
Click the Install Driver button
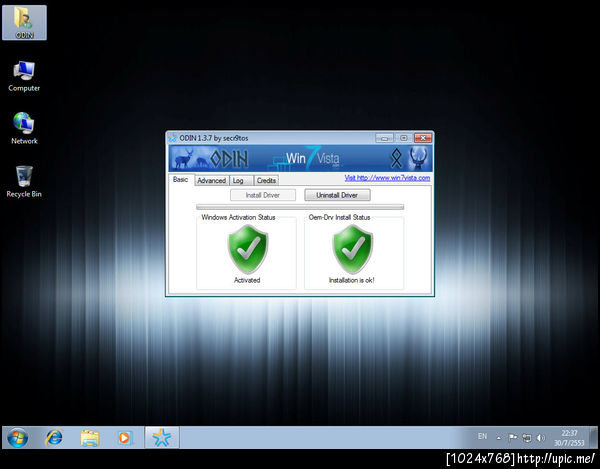263,195
